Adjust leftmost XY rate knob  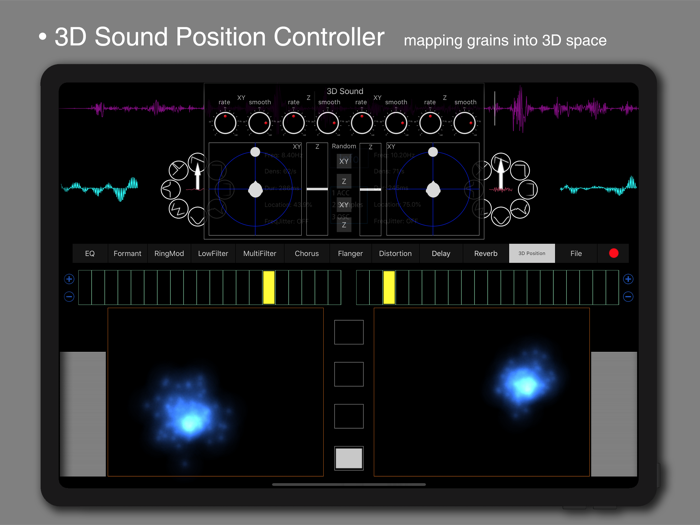coord(225,123)
